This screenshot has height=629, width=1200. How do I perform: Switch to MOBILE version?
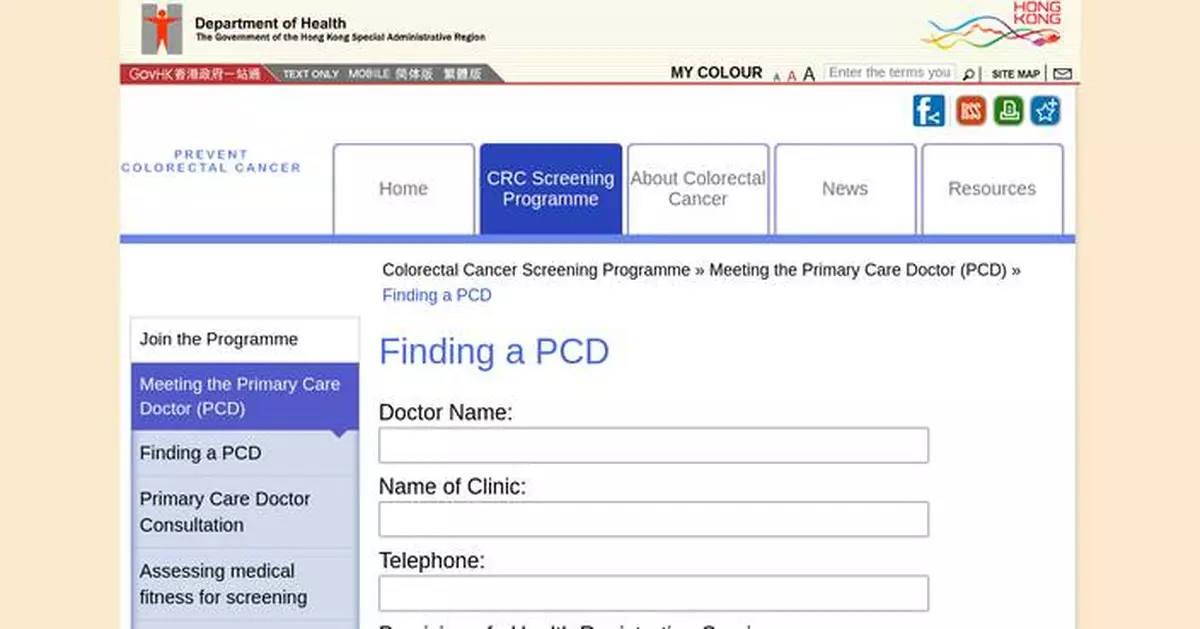point(366,73)
